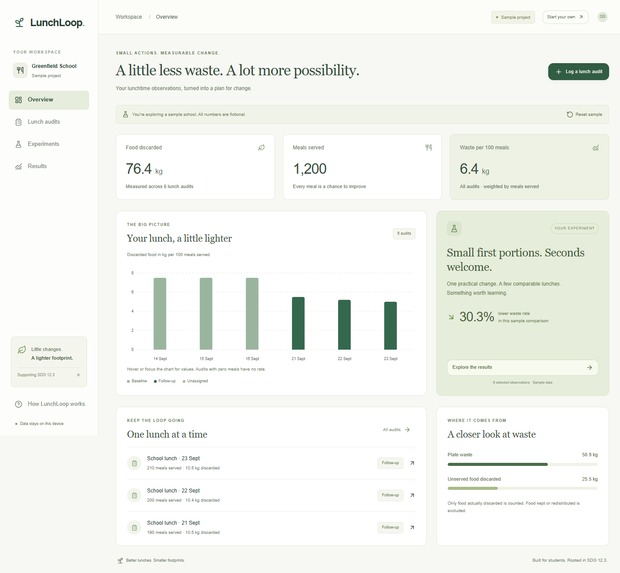This screenshot has width=620, height=573.
Task: Click the Start your own button
Action: (565, 17)
